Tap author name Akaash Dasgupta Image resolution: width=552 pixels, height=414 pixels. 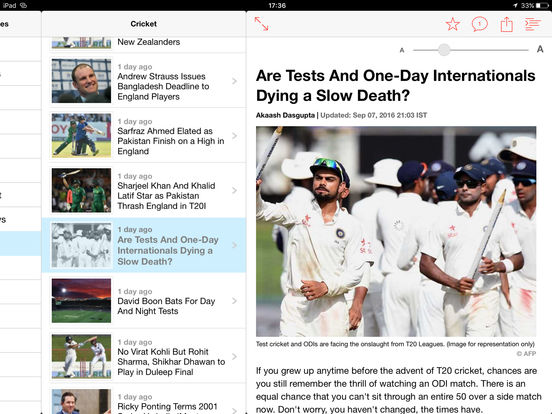[x=285, y=115]
